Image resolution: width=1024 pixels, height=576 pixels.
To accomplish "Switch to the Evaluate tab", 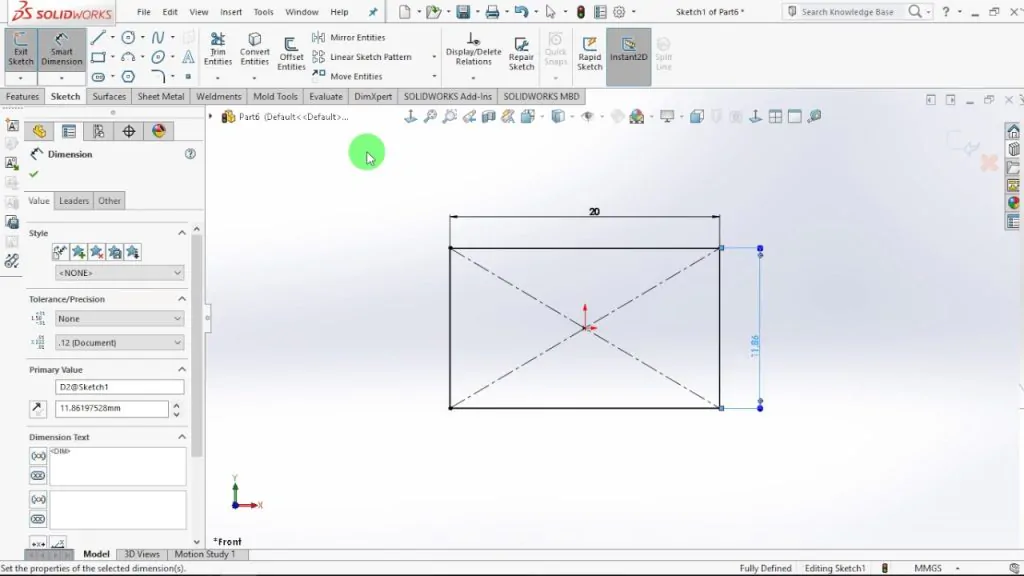I will [x=326, y=96].
